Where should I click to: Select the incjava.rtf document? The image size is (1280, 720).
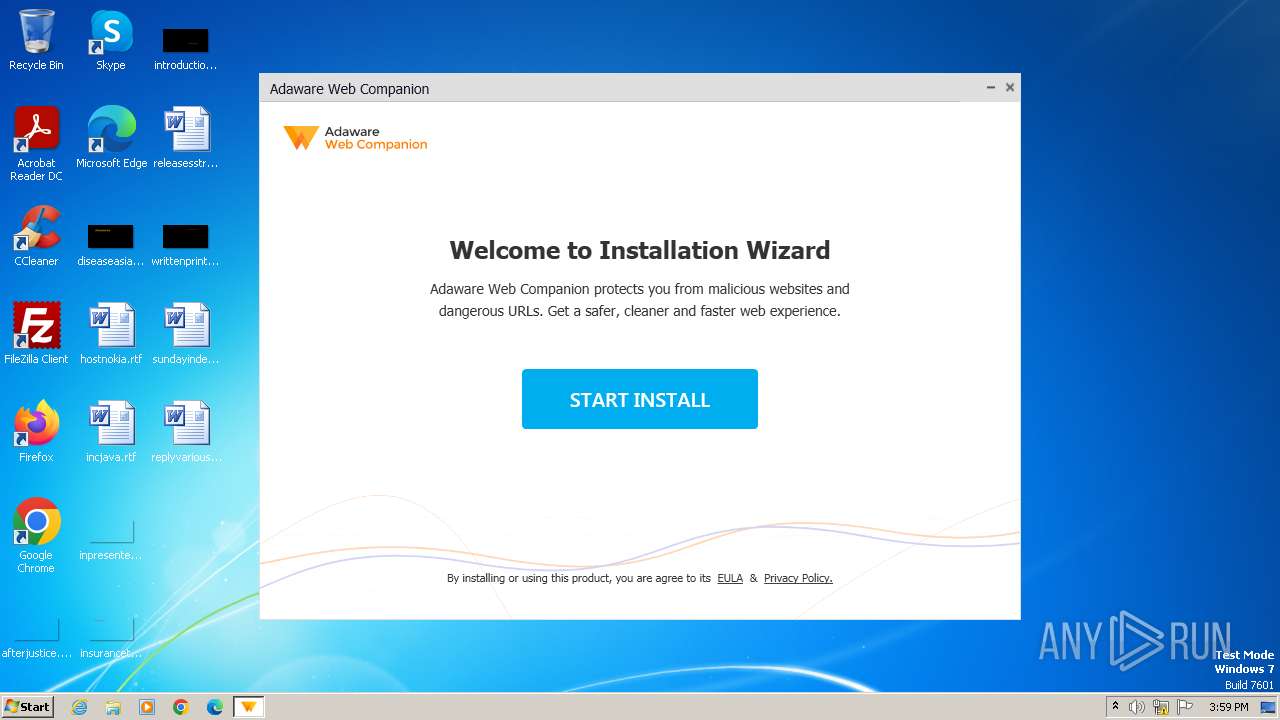(111, 432)
